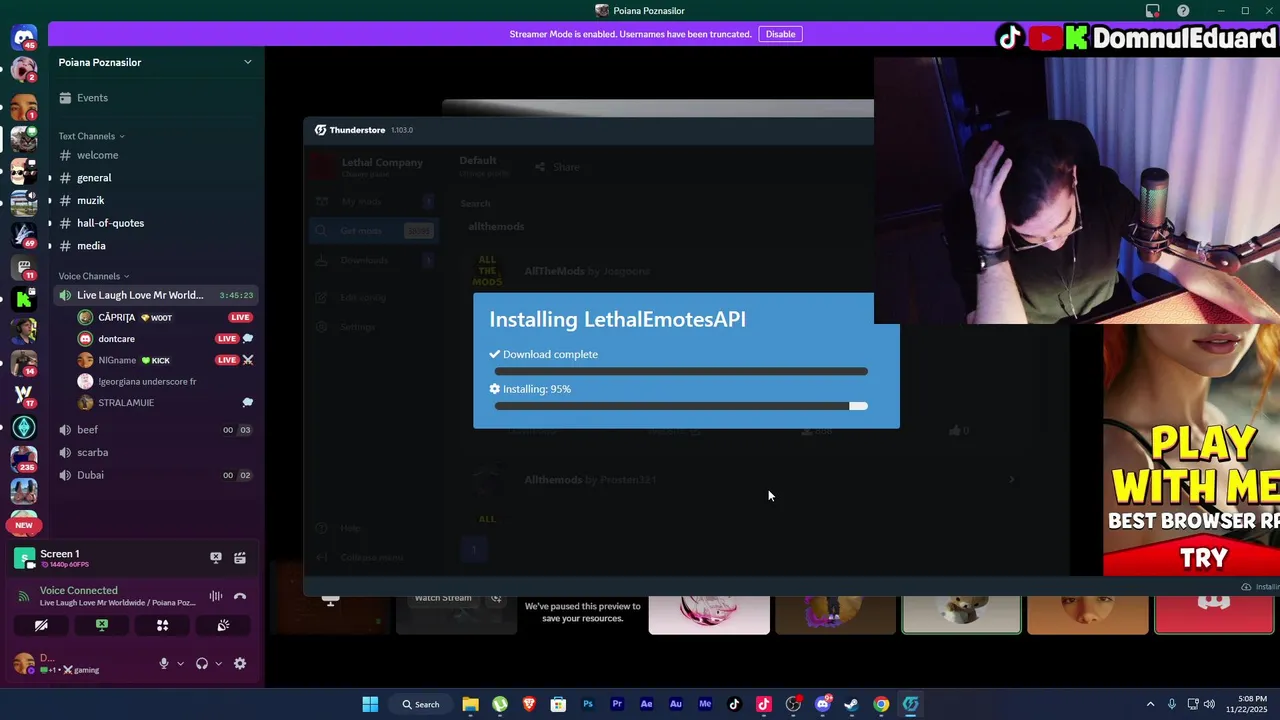Screen dimensions: 1280x720
Task: Click your user avatar in the bottom panel
Action: click(x=23, y=663)
